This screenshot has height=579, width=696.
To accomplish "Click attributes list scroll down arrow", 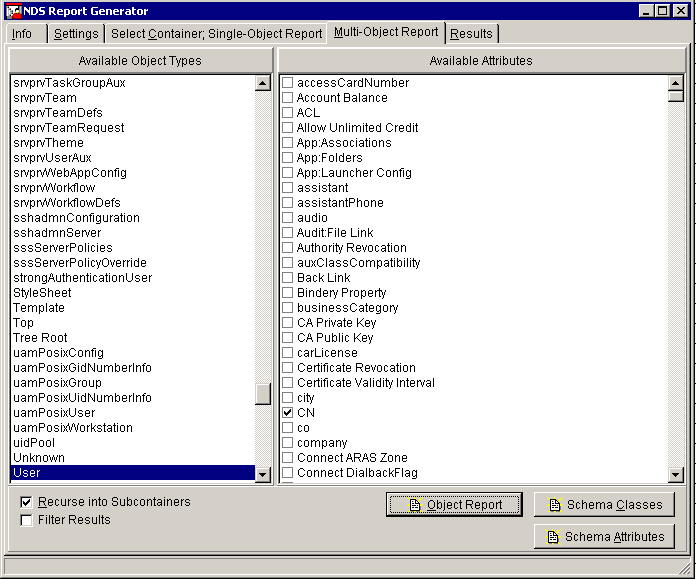I will pyautogui.click(x=676, y=475).
